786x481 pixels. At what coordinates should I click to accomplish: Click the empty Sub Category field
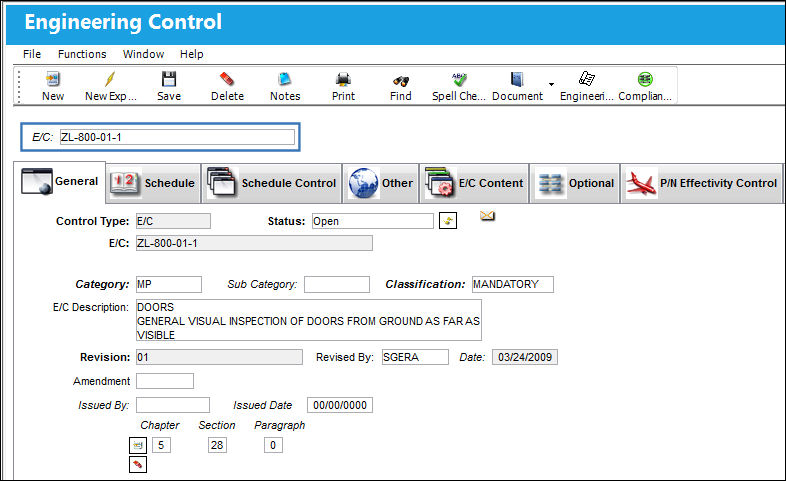337,284
